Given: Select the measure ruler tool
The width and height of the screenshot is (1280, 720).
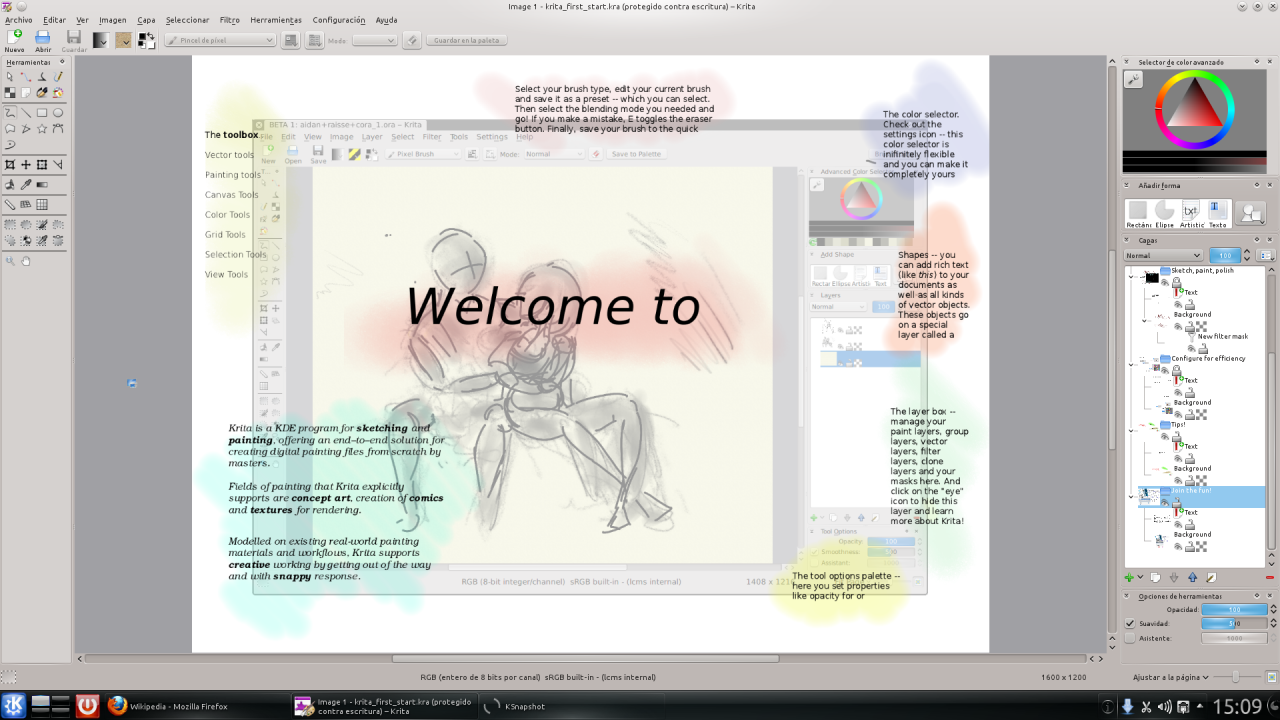Looking at the screenshot, I should point(10,204).
